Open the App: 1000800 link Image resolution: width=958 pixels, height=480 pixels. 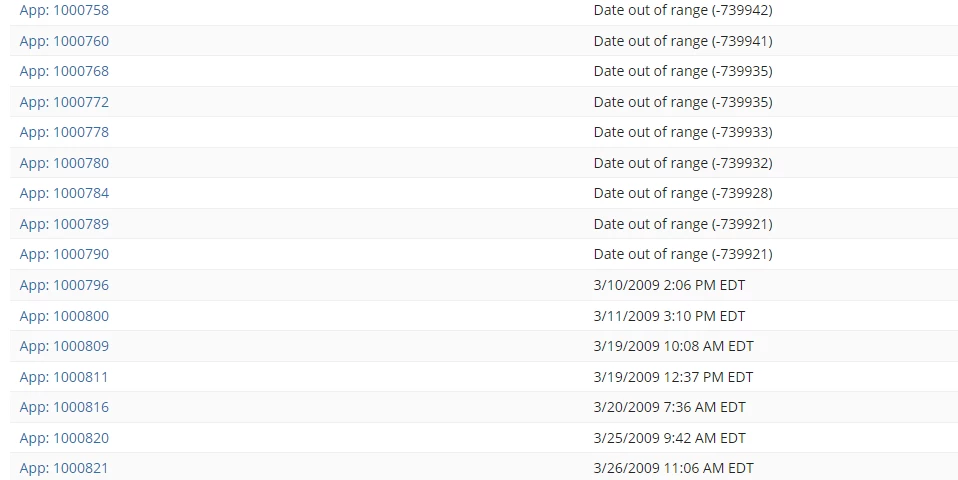(x=64, y=316)
